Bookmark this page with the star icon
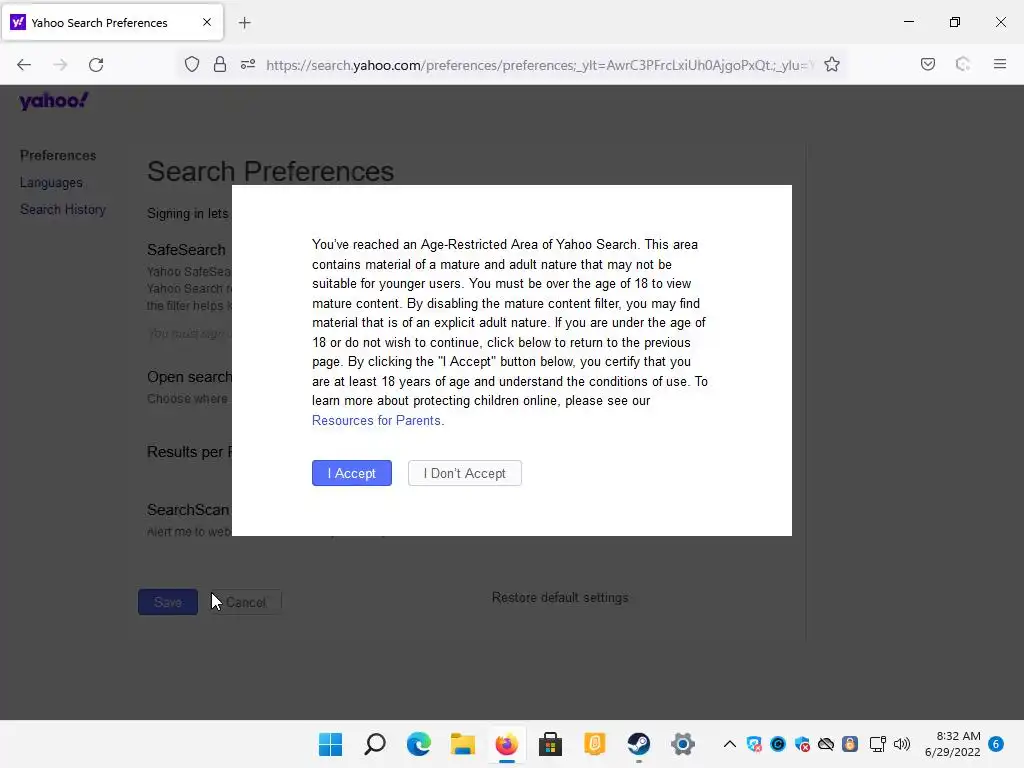This screenshot has height=768, width=1024. click(831, 65)
